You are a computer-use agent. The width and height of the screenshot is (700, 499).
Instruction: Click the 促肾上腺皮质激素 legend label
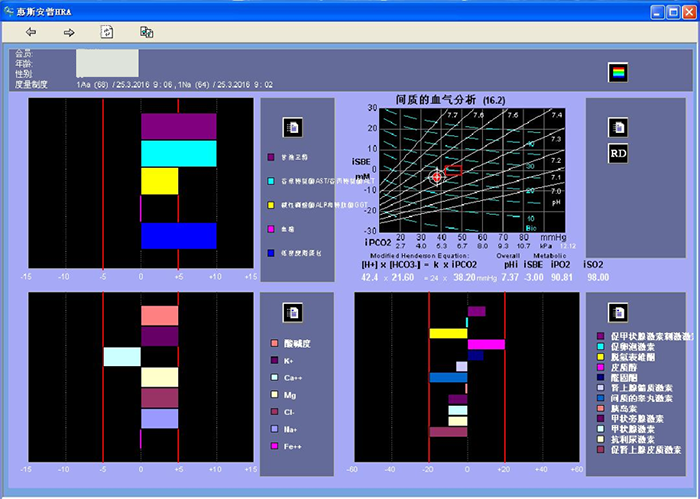pyautogui.click(x=646, y=450)
